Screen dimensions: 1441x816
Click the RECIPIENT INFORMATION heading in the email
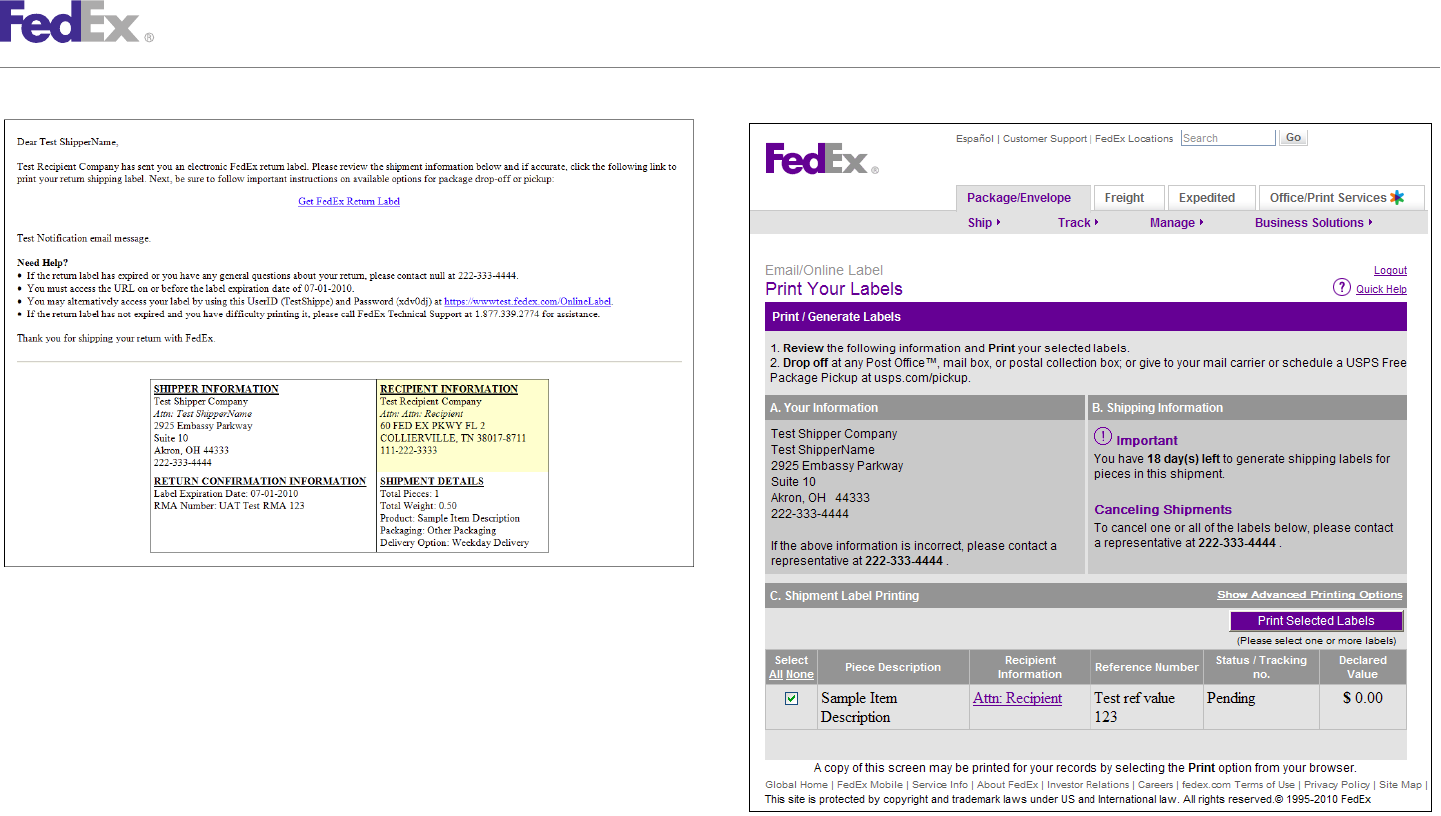point(449,389)
